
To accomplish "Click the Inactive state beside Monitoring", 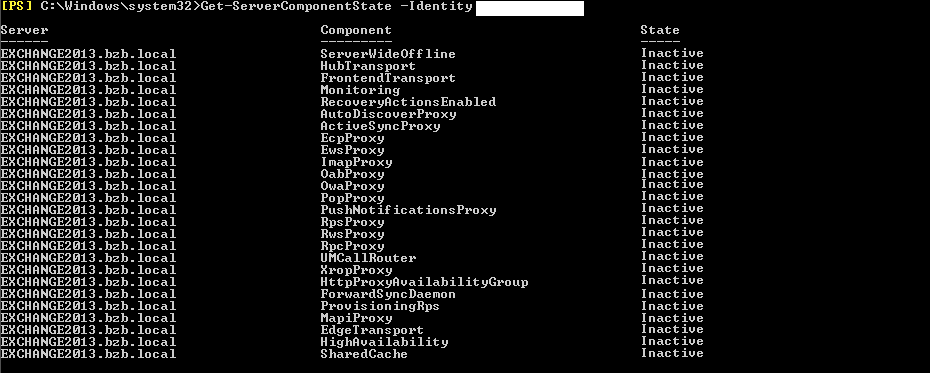I will (672, 90).
